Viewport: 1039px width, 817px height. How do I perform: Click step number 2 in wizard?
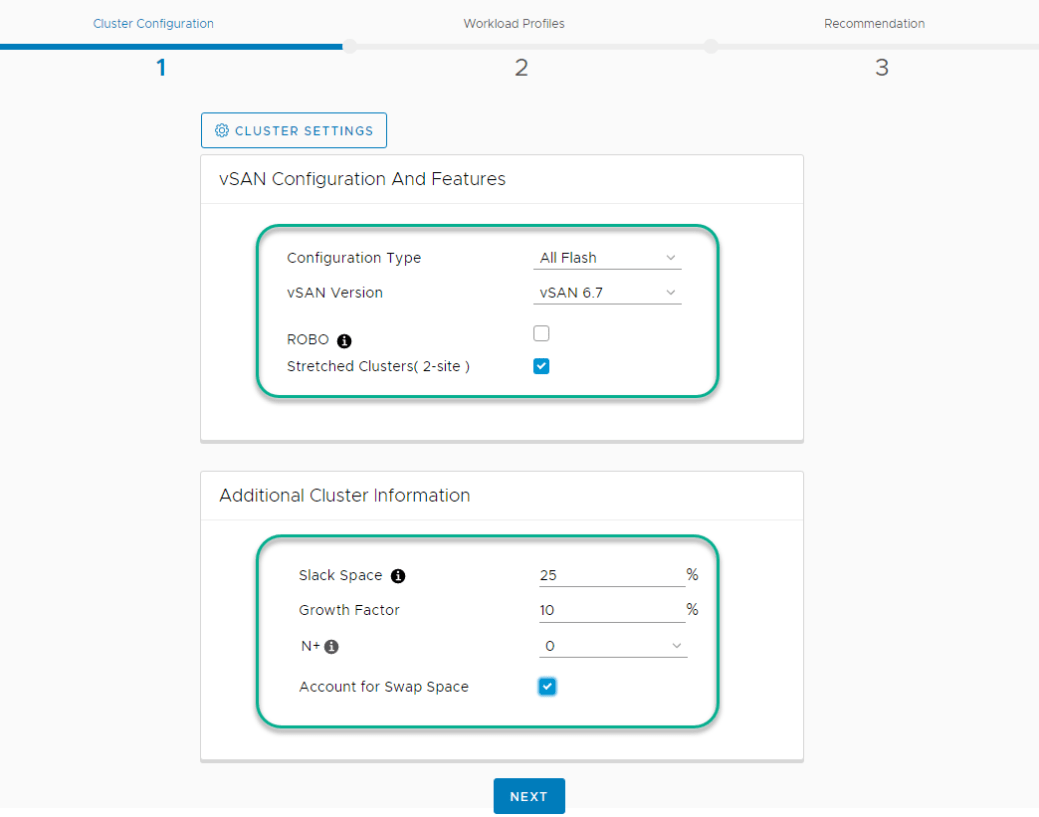pos(521,68)
